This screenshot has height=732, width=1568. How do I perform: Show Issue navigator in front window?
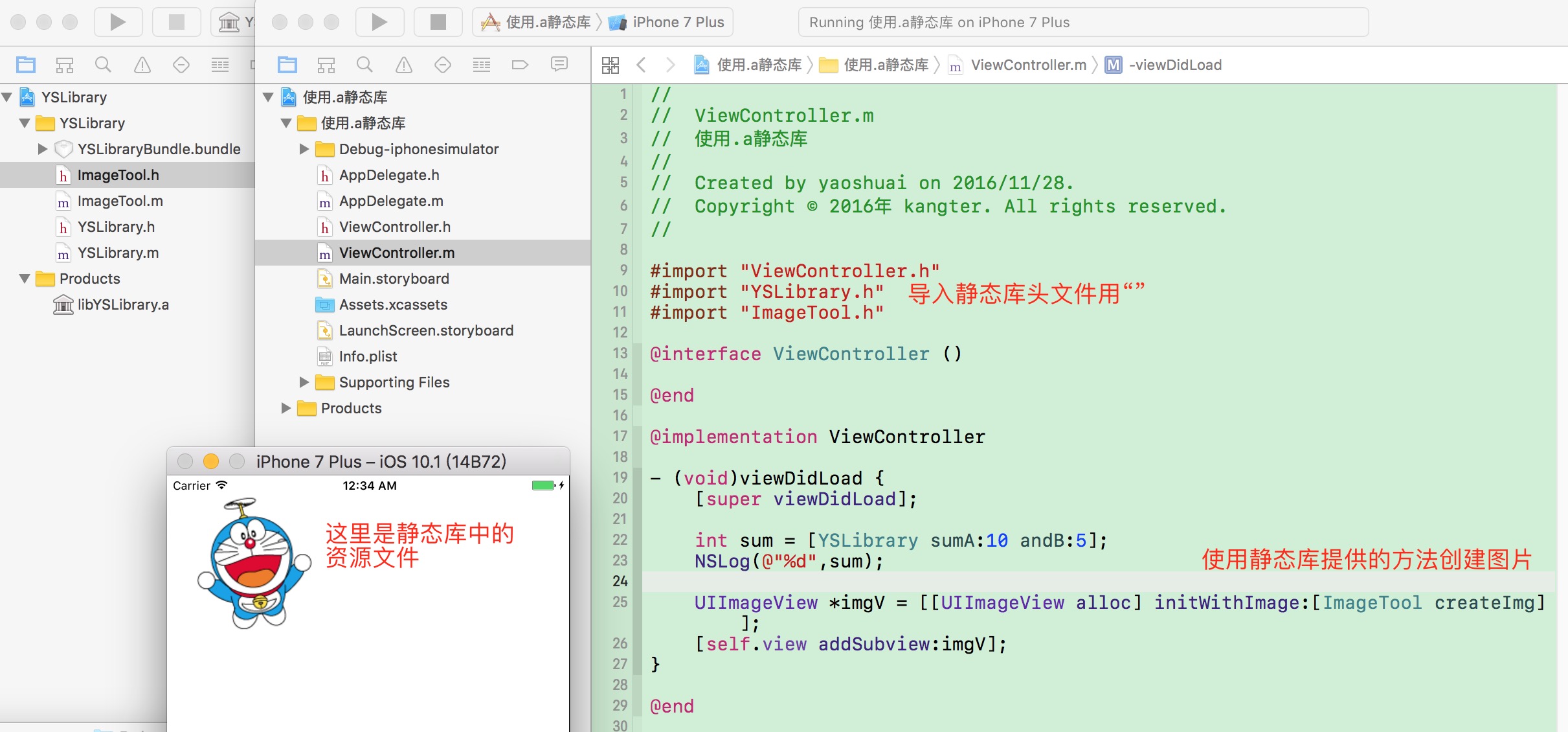click(x=403, y=64)
